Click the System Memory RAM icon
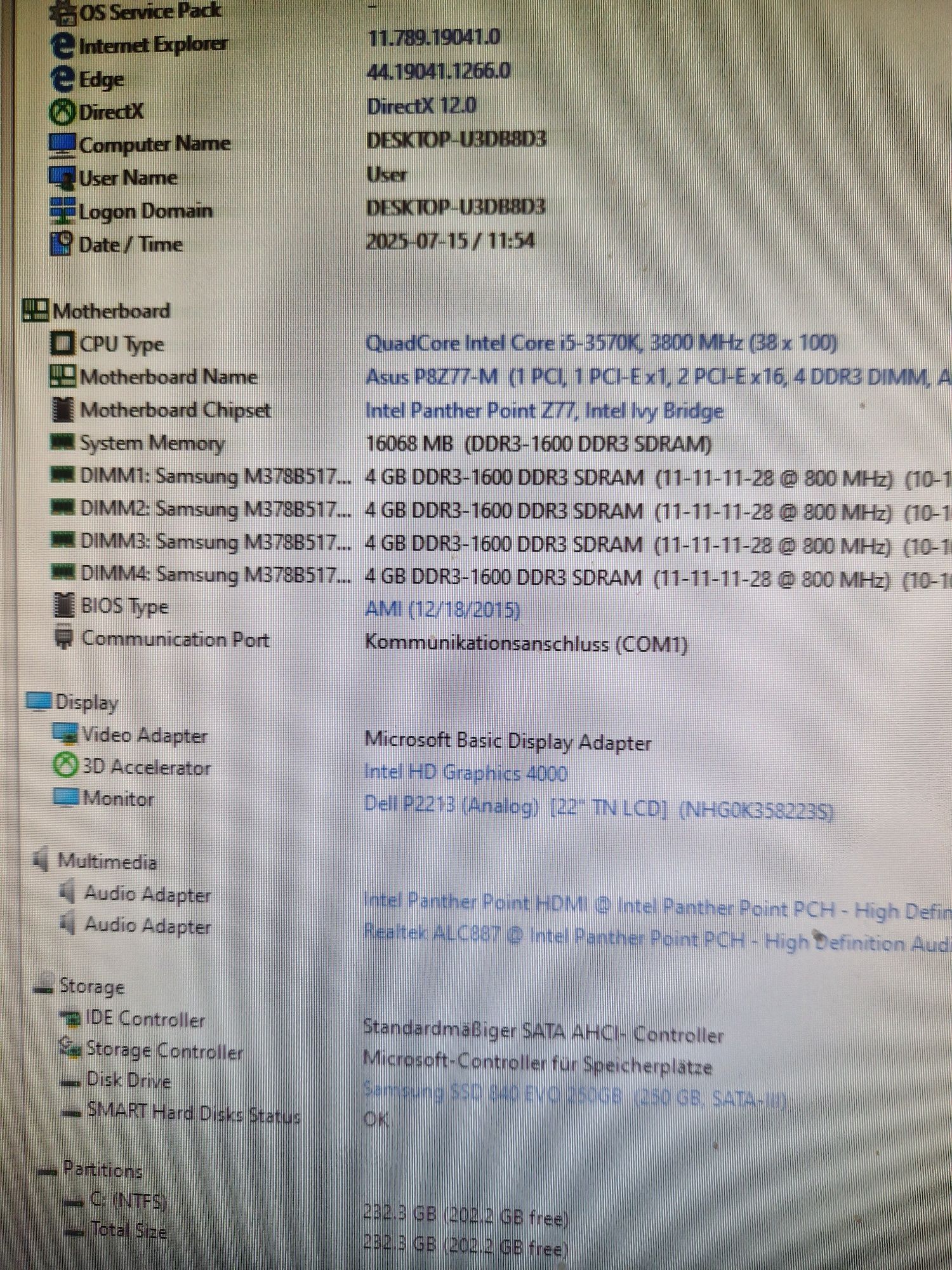This screenshot has width=952, height=1270. pyautogui.click(x=62, y=441)
